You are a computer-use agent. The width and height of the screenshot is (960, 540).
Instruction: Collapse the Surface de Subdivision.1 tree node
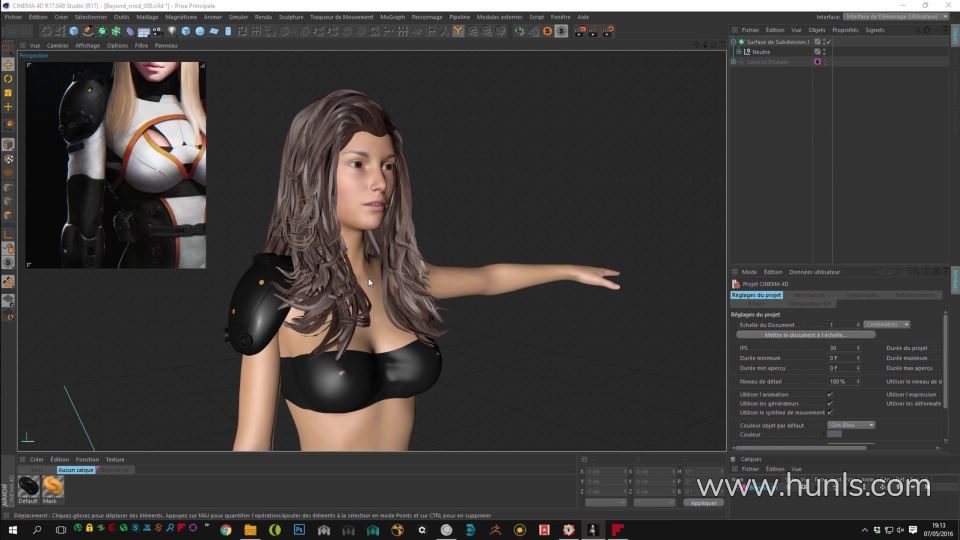[x=733, y=42]
